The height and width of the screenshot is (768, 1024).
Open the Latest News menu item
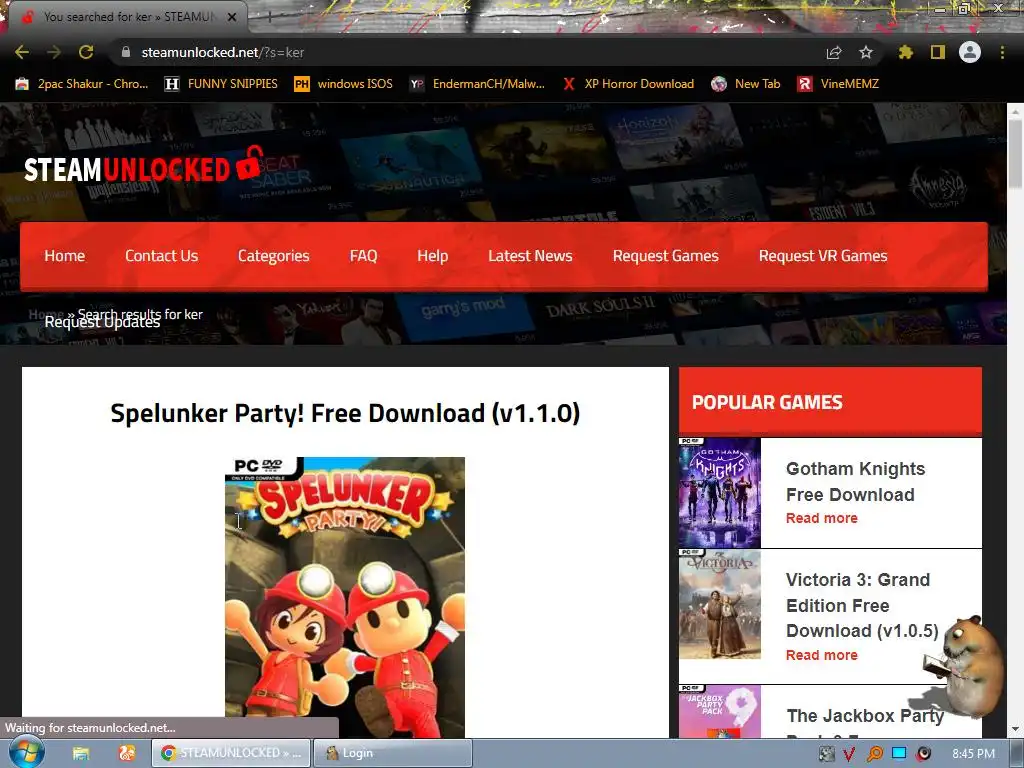coord(530,256)
